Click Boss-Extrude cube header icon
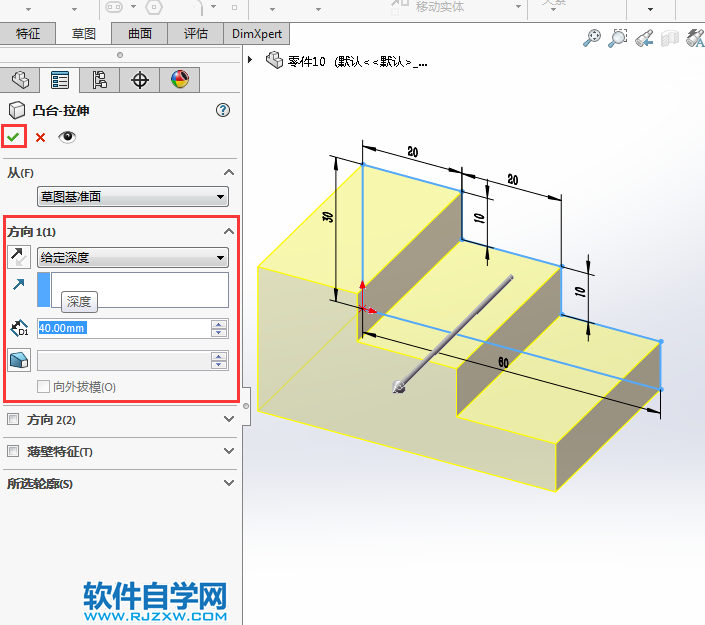 [x=17, y=110]
